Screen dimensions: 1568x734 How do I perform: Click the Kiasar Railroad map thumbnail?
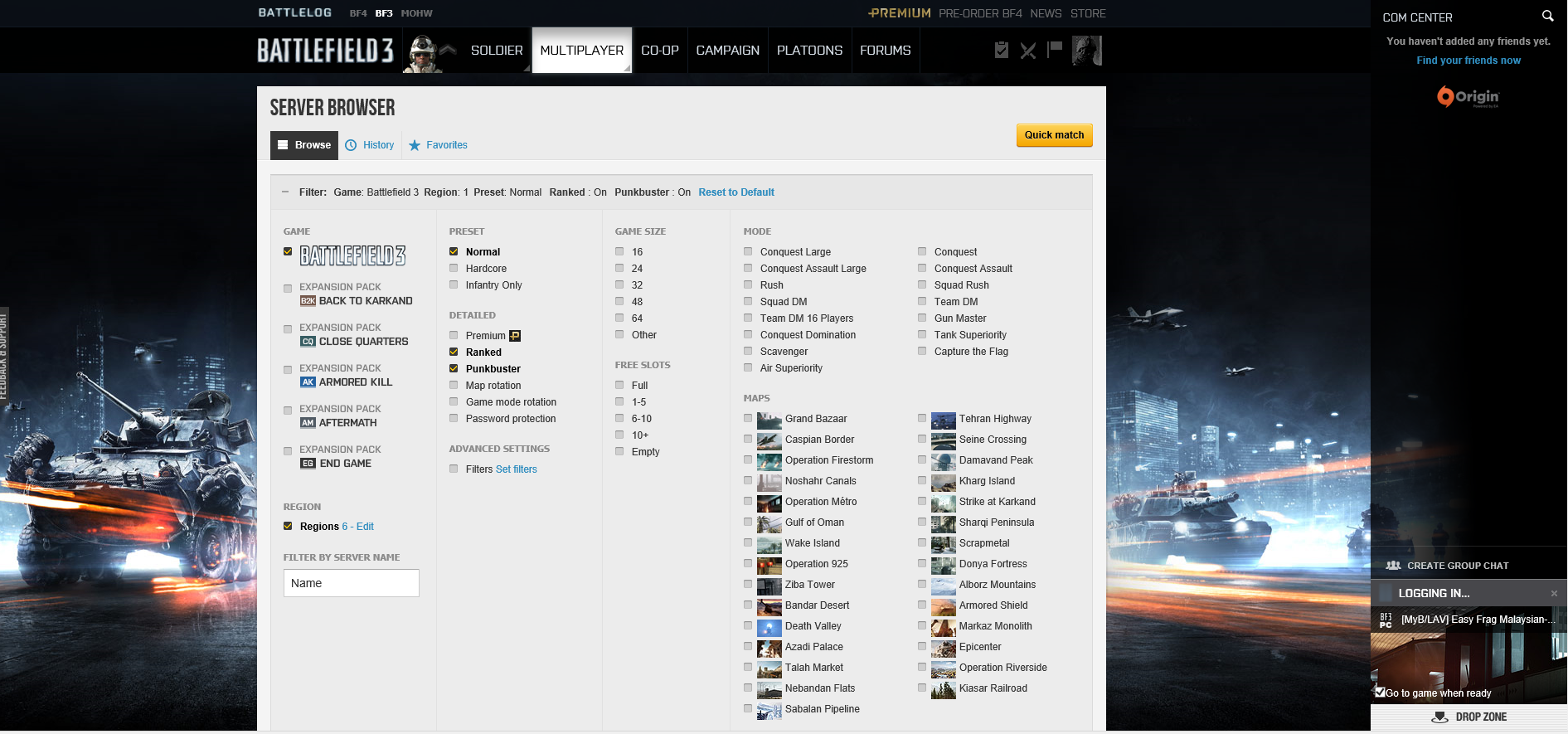pyautogui.click(x=944, y=689)
